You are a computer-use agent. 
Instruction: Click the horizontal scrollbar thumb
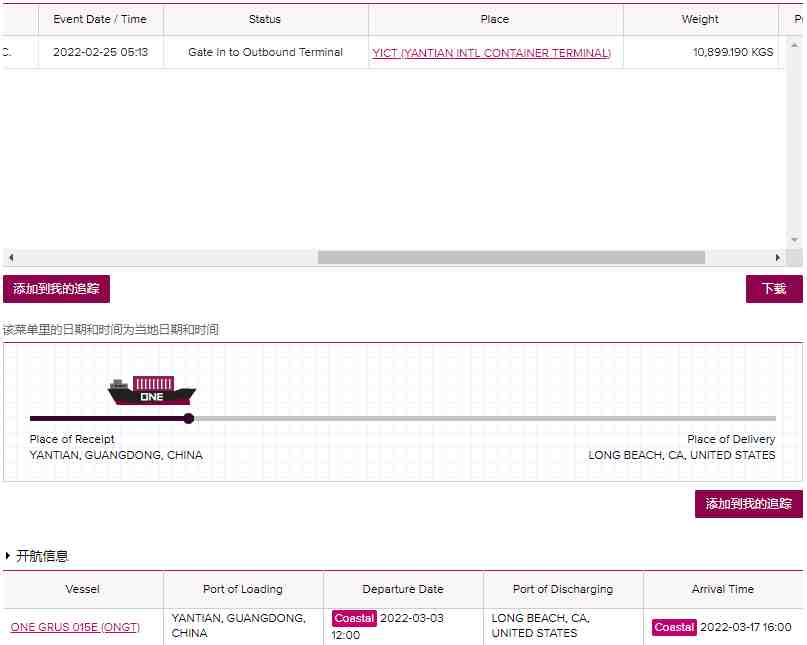(x=512, y=257)
